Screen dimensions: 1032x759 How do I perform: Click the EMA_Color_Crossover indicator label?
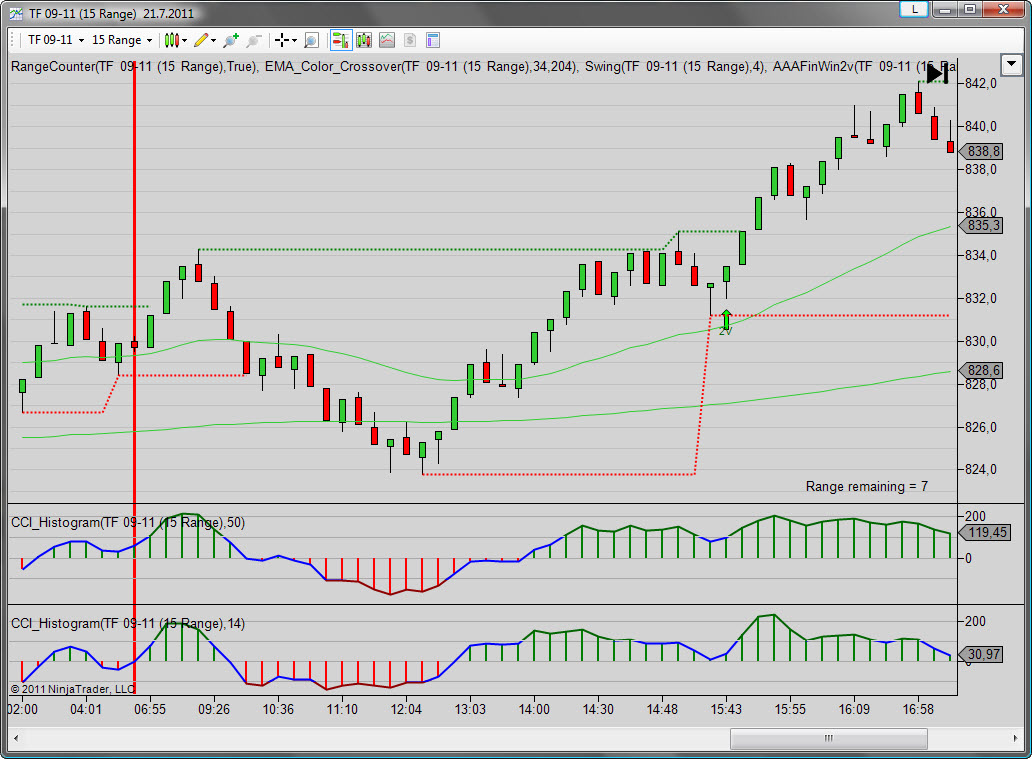click(421, 66)
